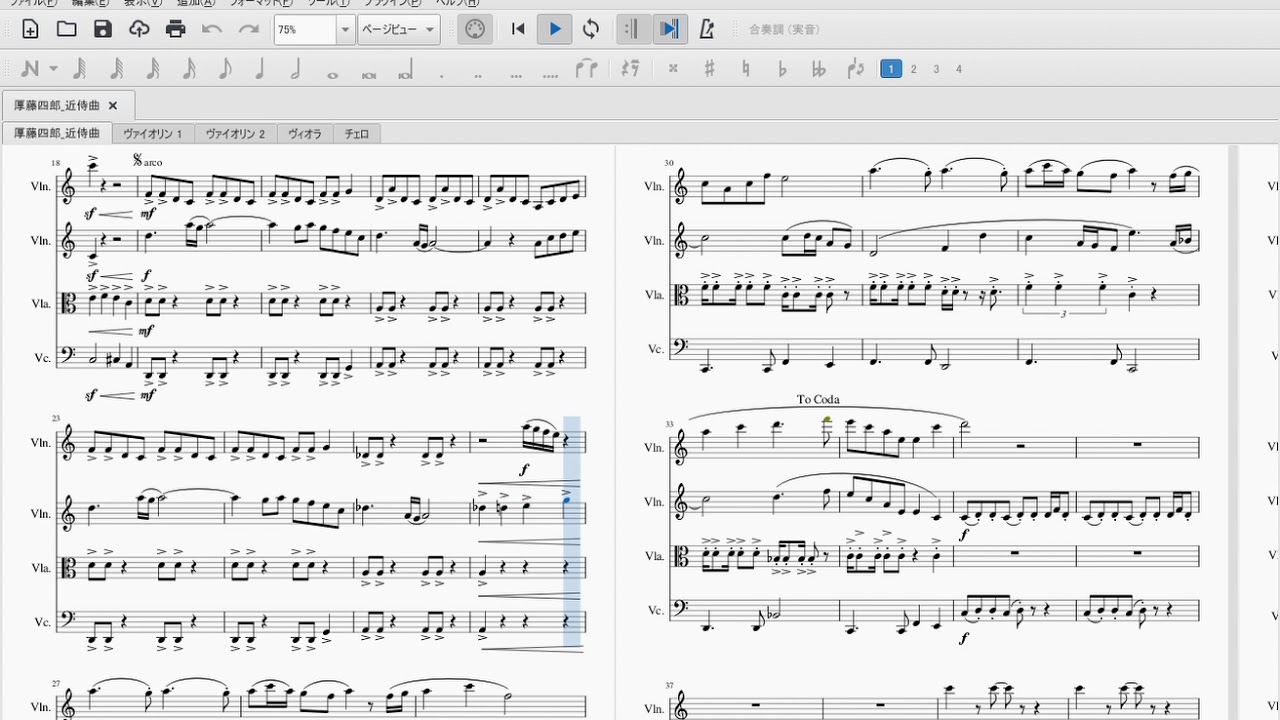
Task: Select voice 2
Action: pos(914,69)
